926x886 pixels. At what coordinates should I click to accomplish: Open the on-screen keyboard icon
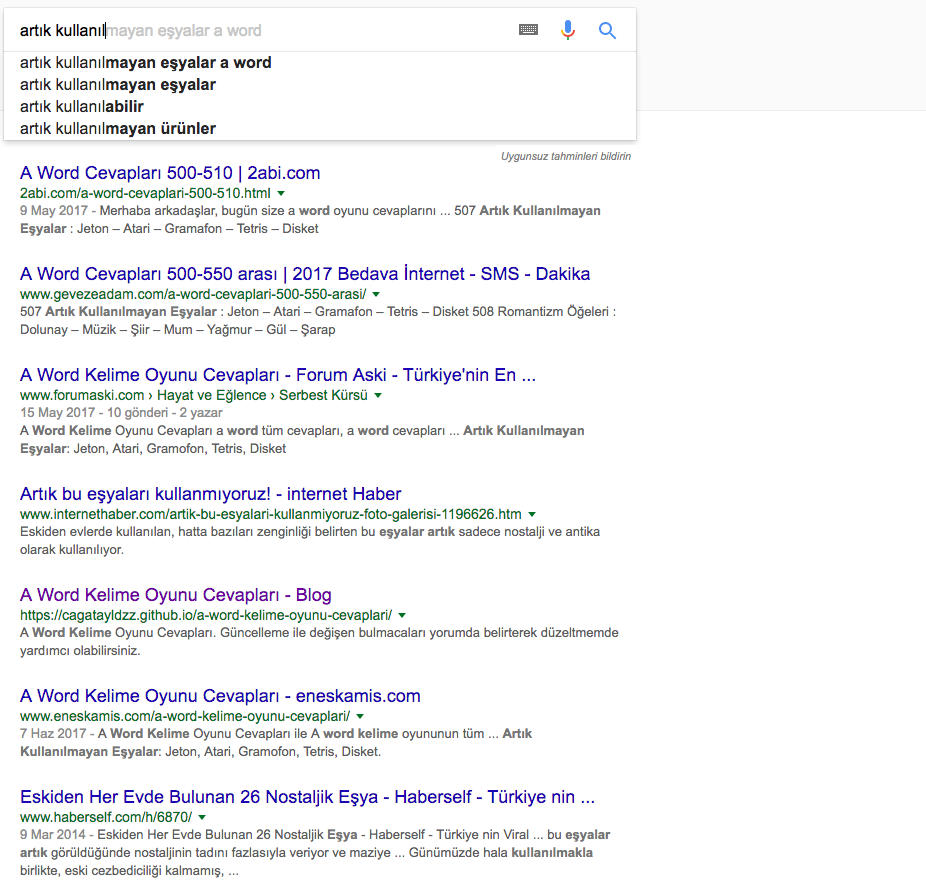click(x=528, y=30)
